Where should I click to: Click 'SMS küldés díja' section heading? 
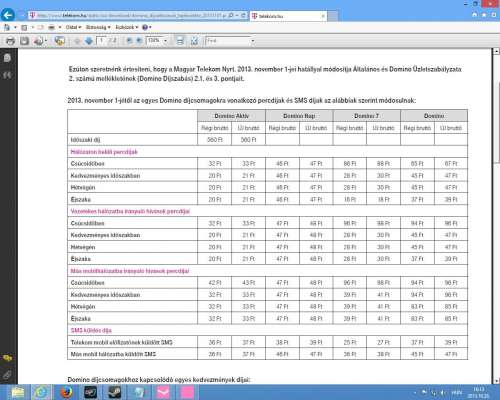point(91,330)
